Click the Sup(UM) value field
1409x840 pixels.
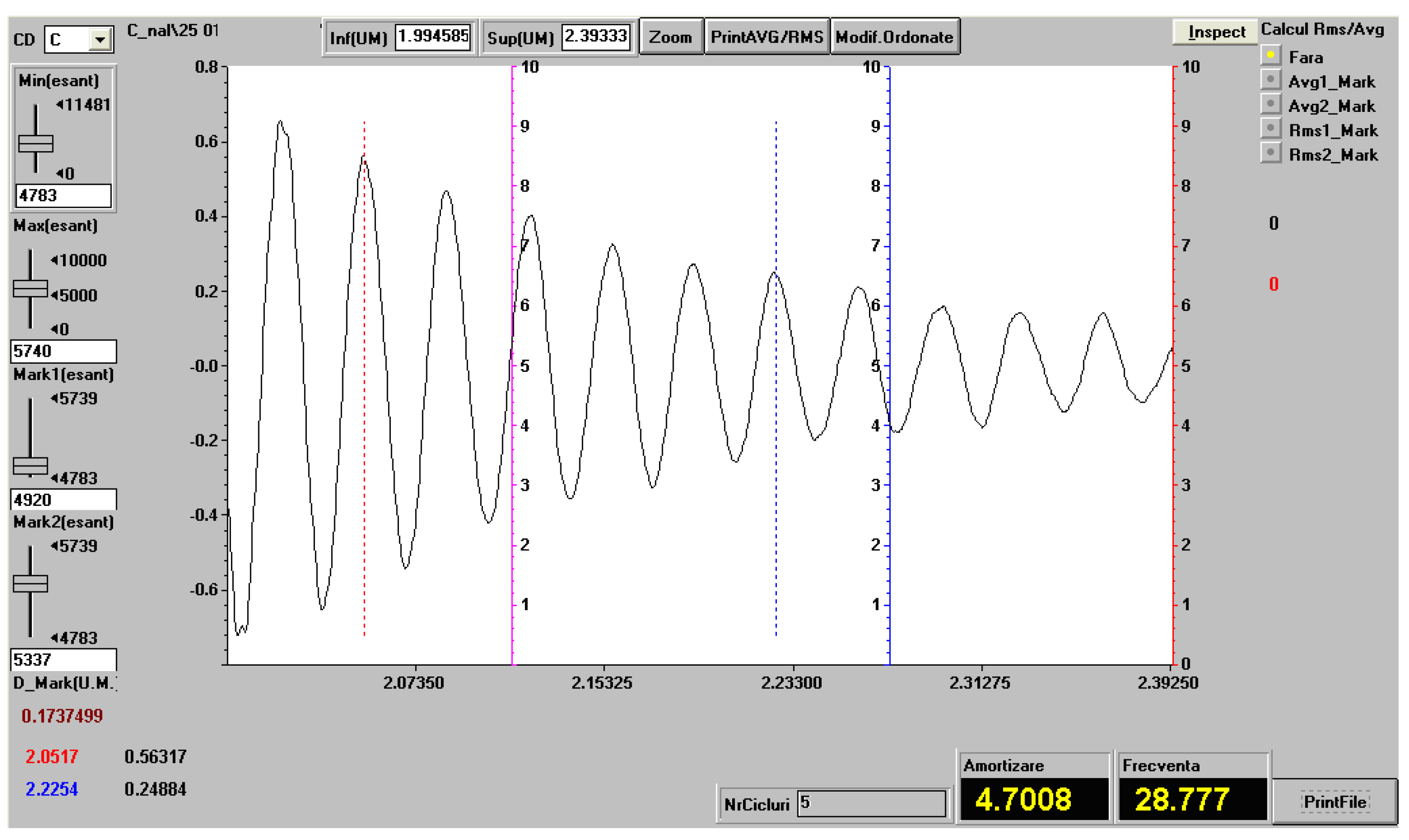[595, 37]
